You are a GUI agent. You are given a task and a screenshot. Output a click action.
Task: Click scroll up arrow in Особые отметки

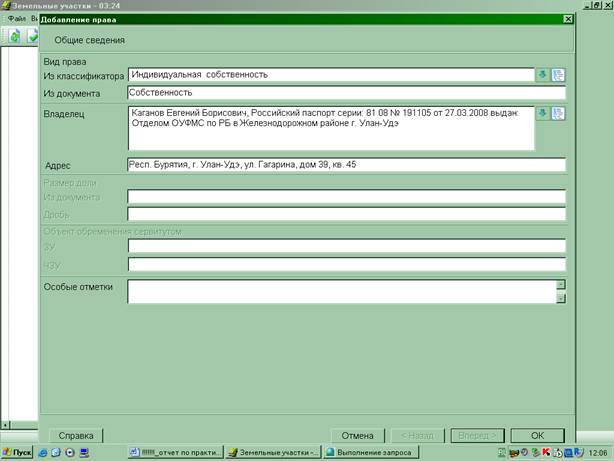pyautogui.click(x=561, y=284)
